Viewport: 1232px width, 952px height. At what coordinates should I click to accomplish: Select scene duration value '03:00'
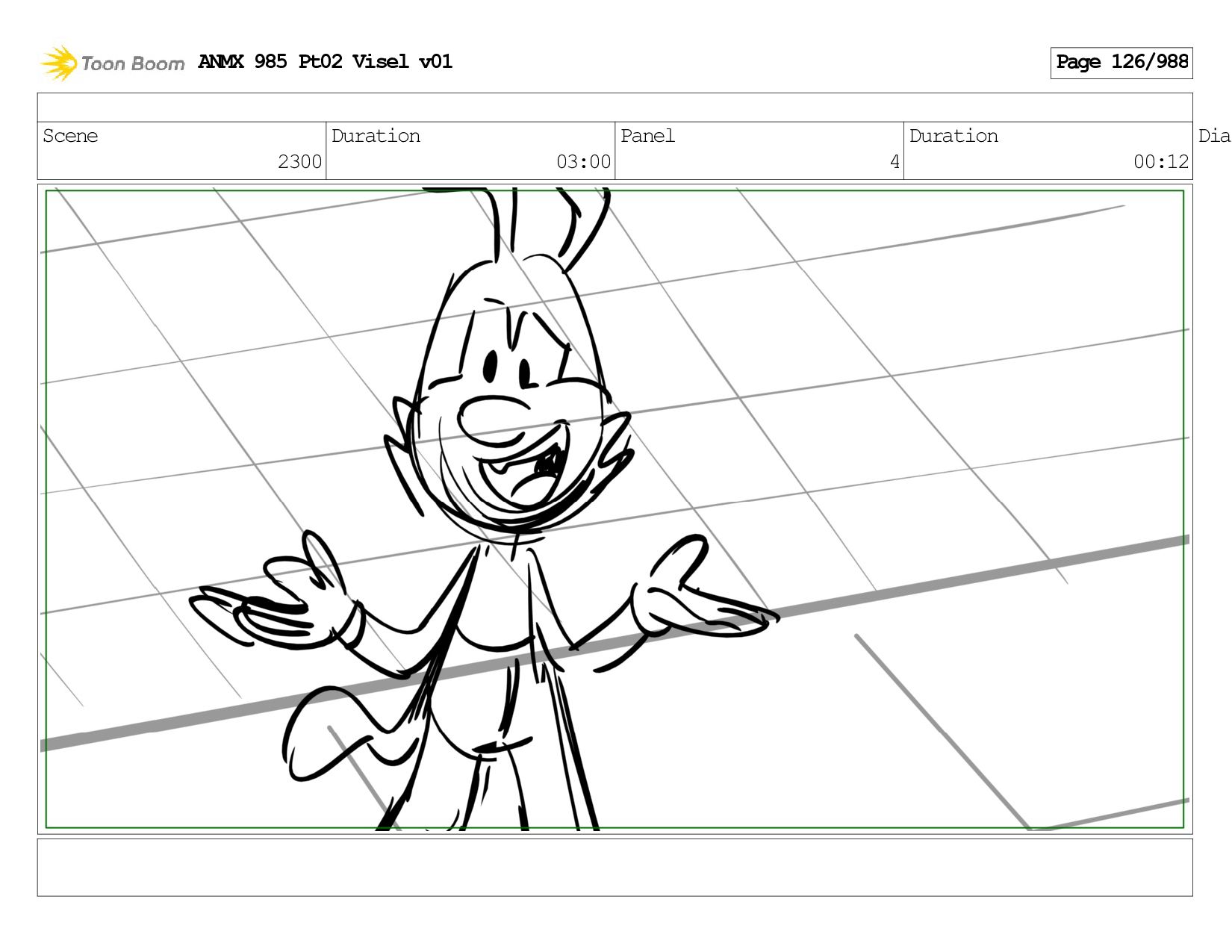583,162
